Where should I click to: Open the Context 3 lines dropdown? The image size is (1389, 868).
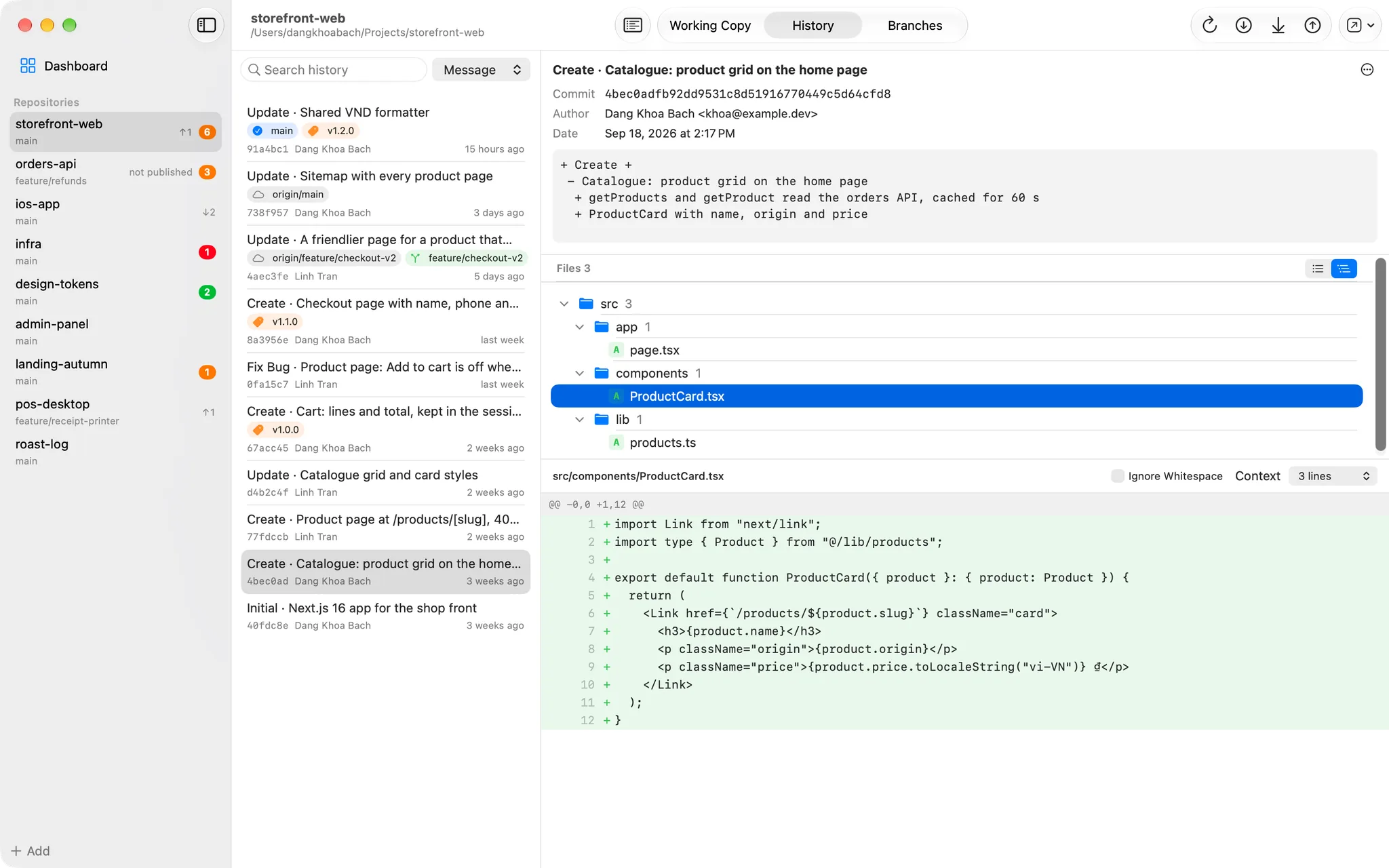pyautogui.click(x=1333, y=476)
